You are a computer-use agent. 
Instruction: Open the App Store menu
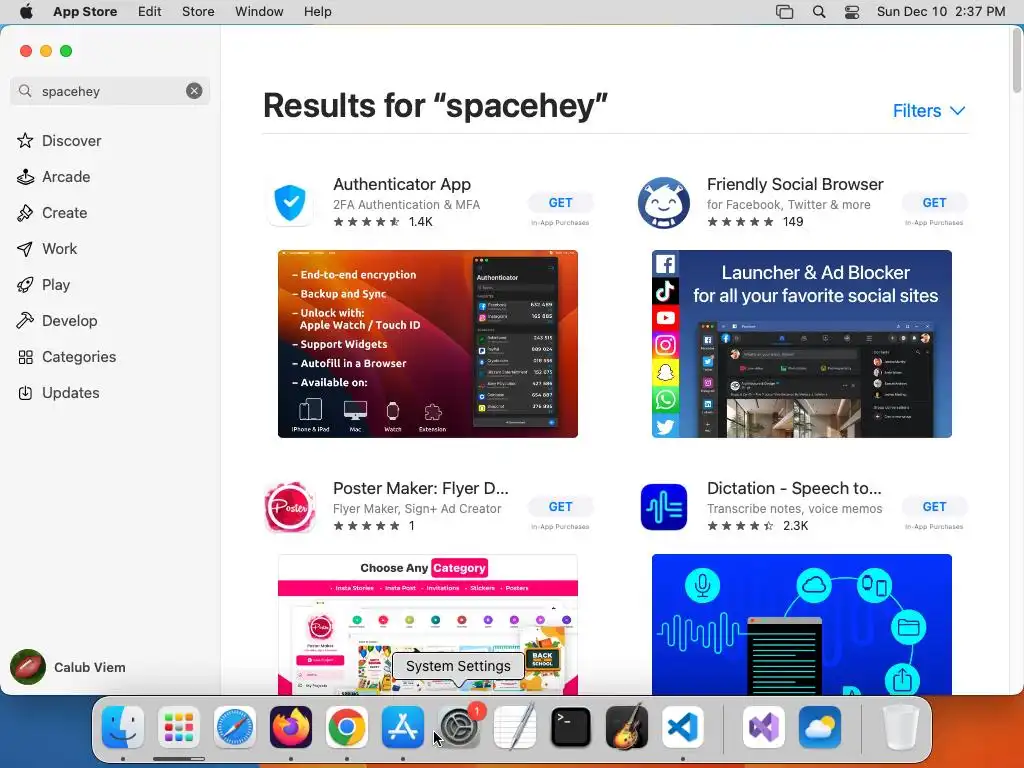point(85,11)
